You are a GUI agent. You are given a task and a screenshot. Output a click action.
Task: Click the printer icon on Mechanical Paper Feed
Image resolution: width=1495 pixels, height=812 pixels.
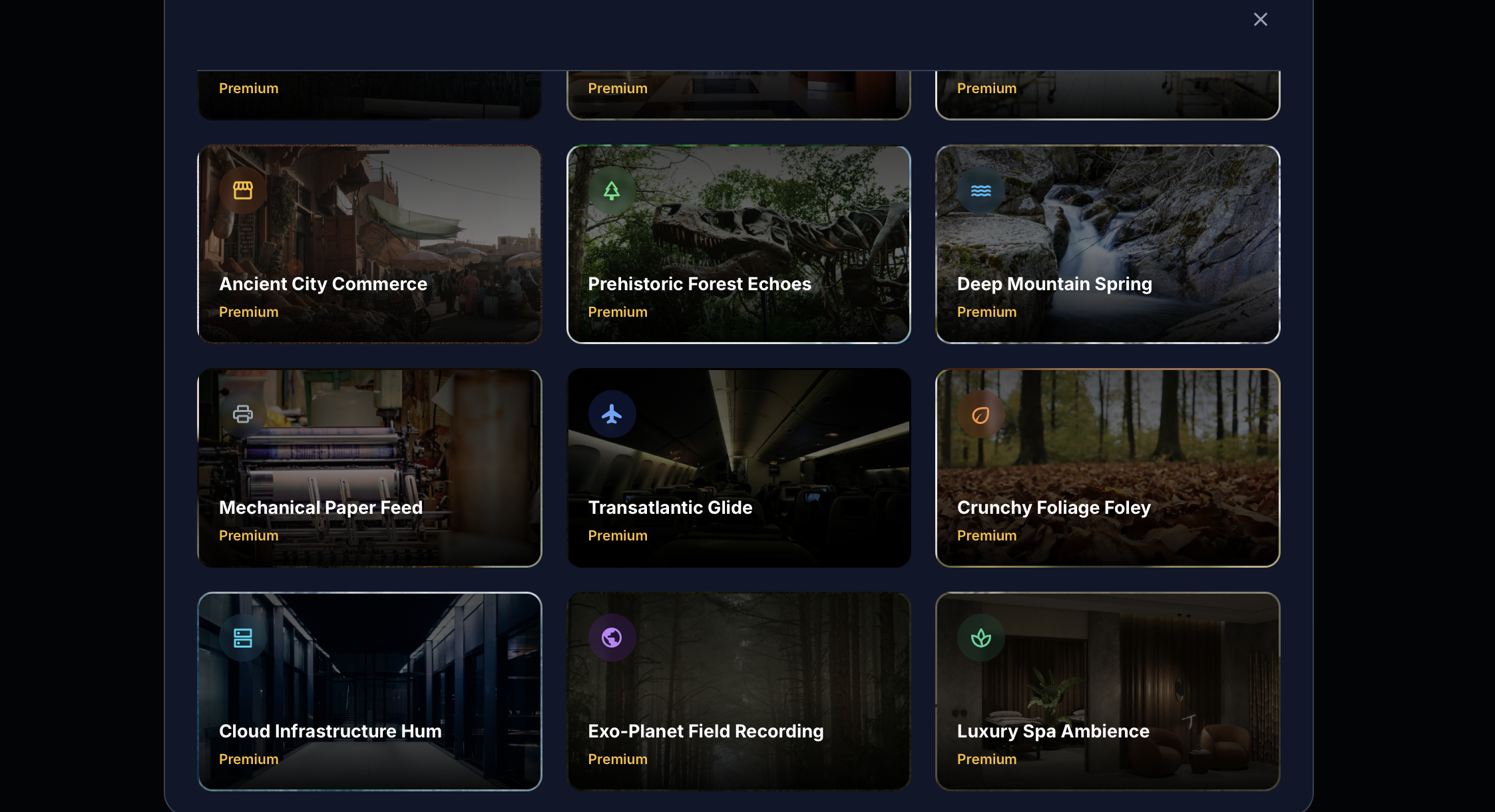243,414
